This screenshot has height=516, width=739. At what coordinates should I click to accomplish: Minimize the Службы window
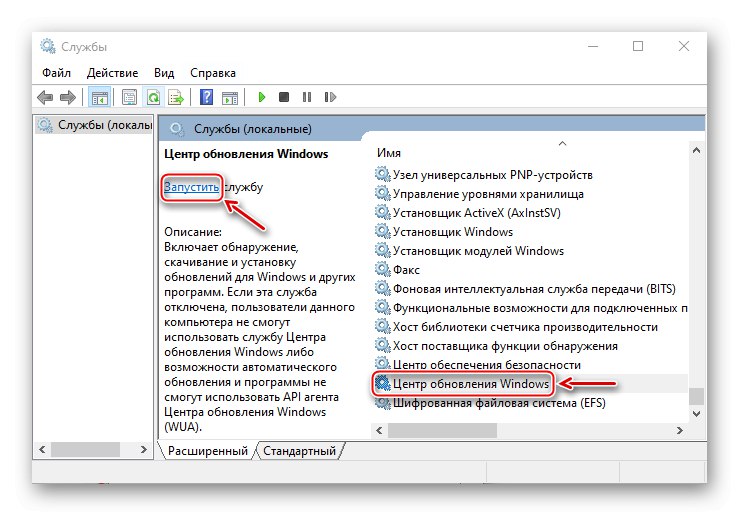point(593,46)
